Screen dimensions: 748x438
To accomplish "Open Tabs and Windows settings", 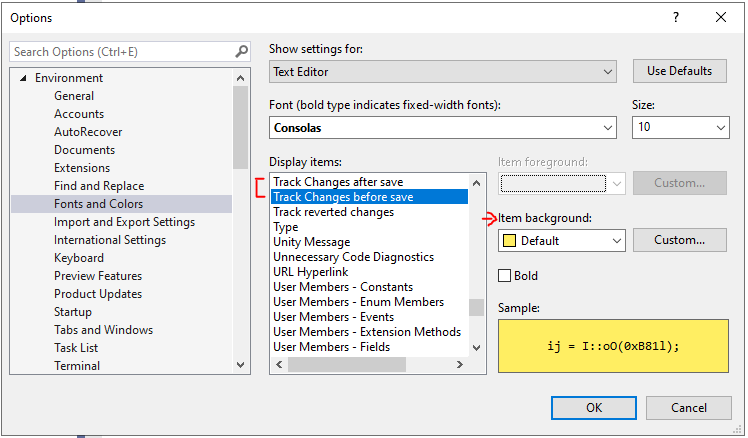I will click(103, 330).
